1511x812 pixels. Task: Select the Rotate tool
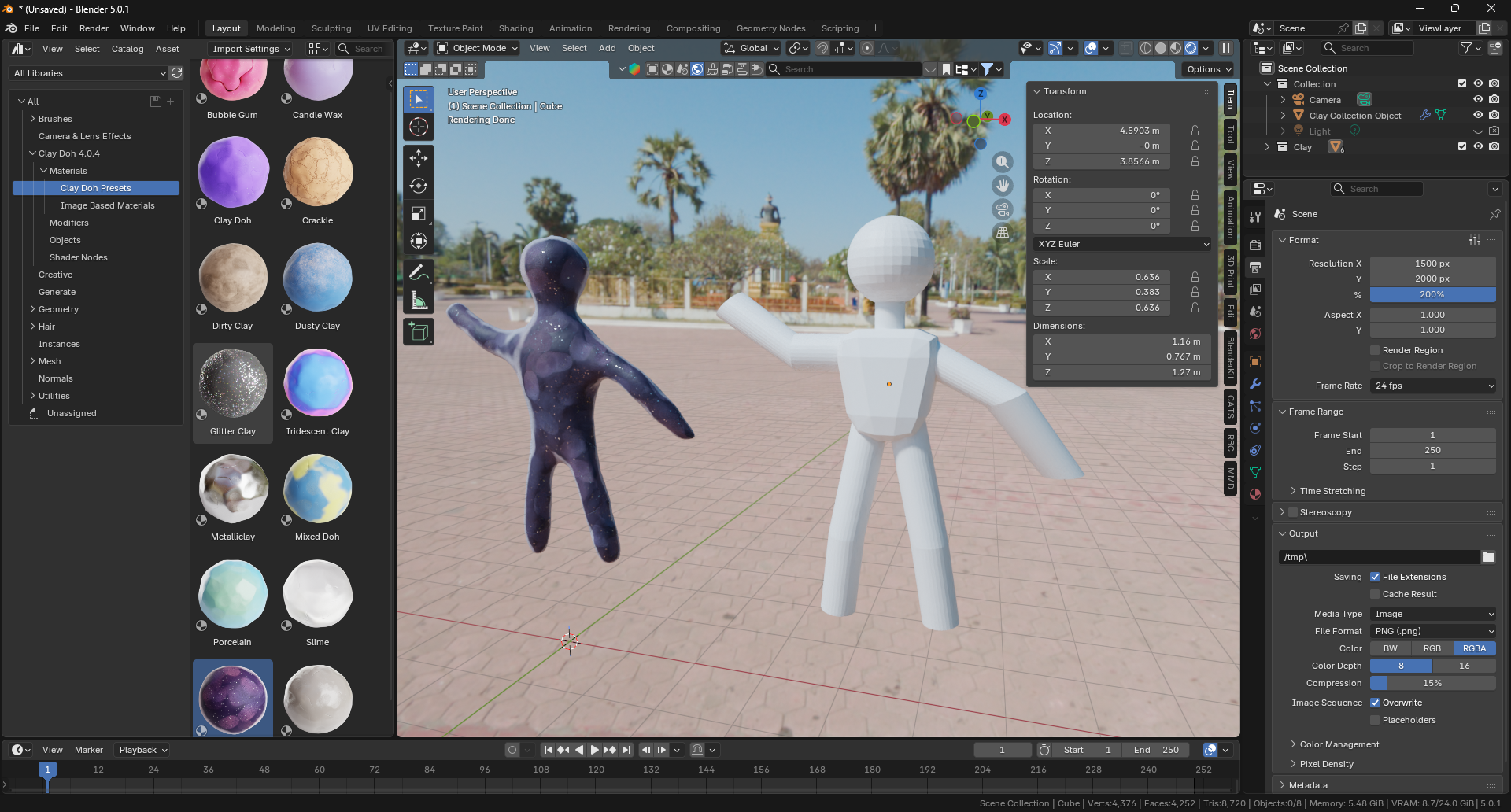(419, 186)
